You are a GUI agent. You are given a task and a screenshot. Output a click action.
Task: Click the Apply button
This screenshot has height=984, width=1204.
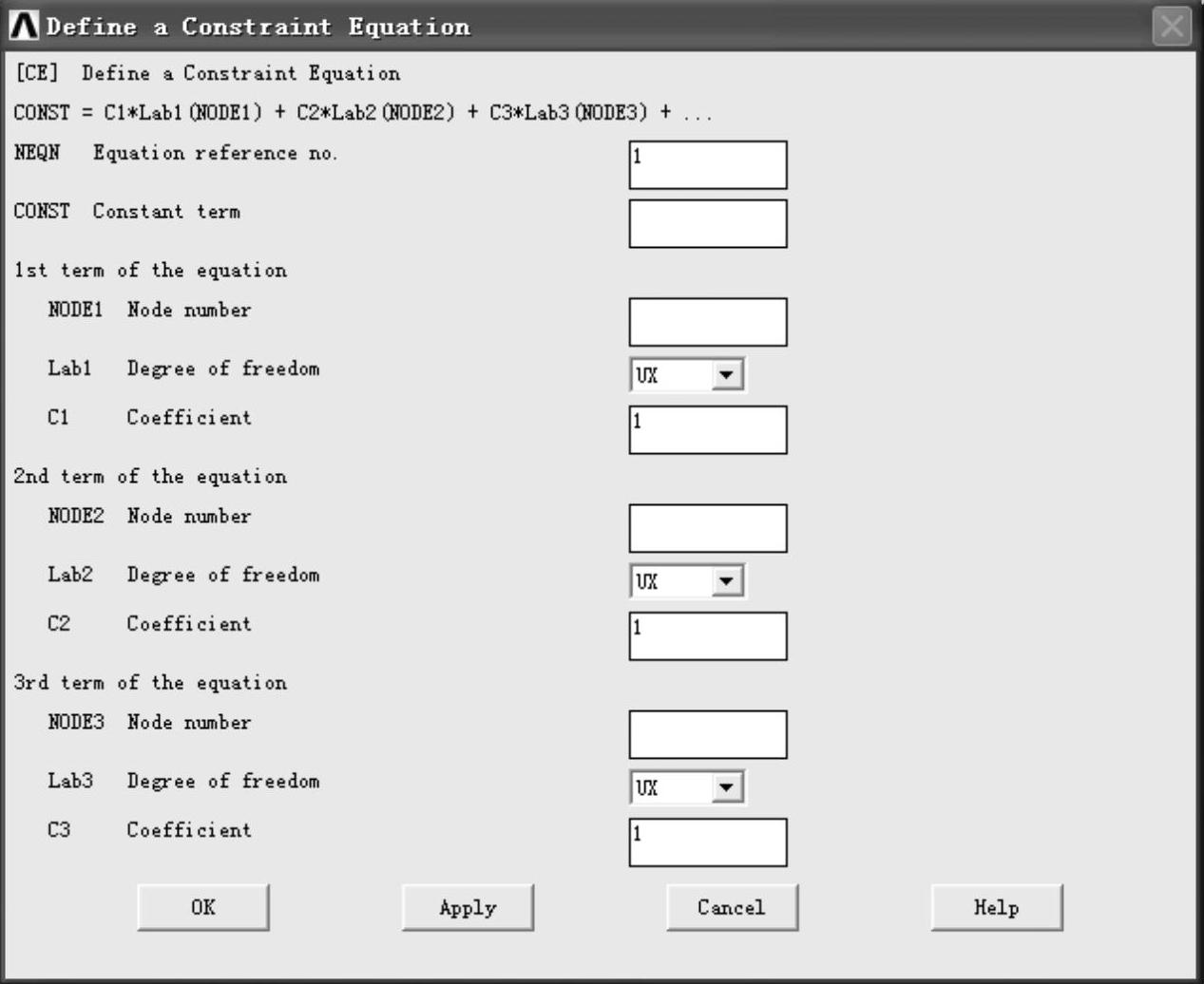coord(468,908)
